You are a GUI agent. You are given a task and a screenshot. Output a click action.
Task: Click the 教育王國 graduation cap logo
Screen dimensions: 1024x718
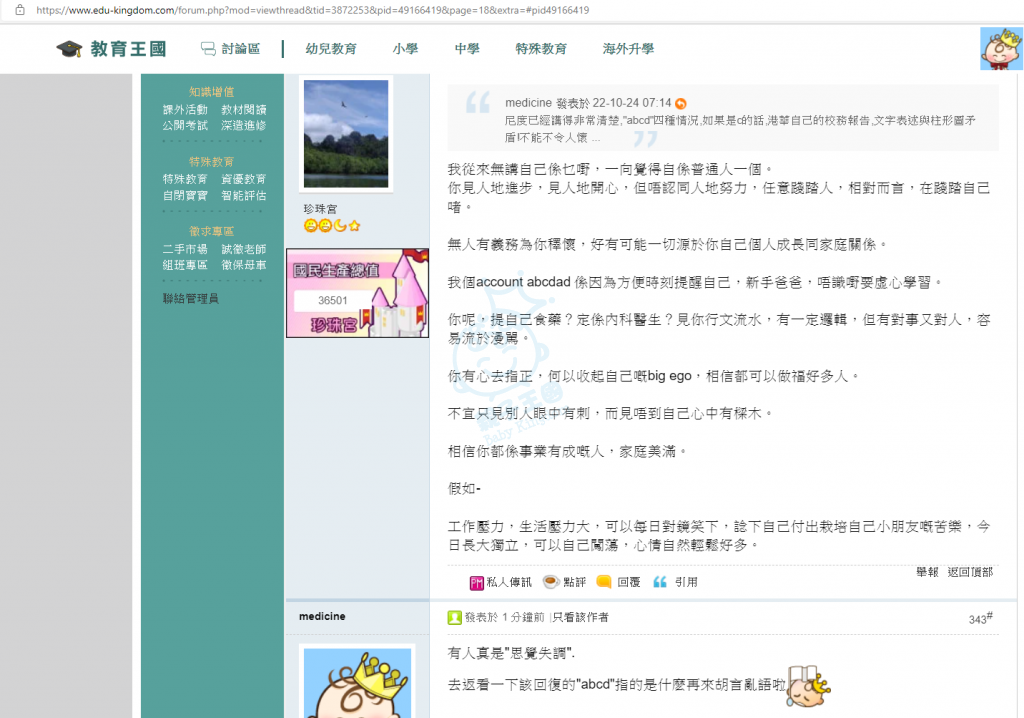coord(69,49)
